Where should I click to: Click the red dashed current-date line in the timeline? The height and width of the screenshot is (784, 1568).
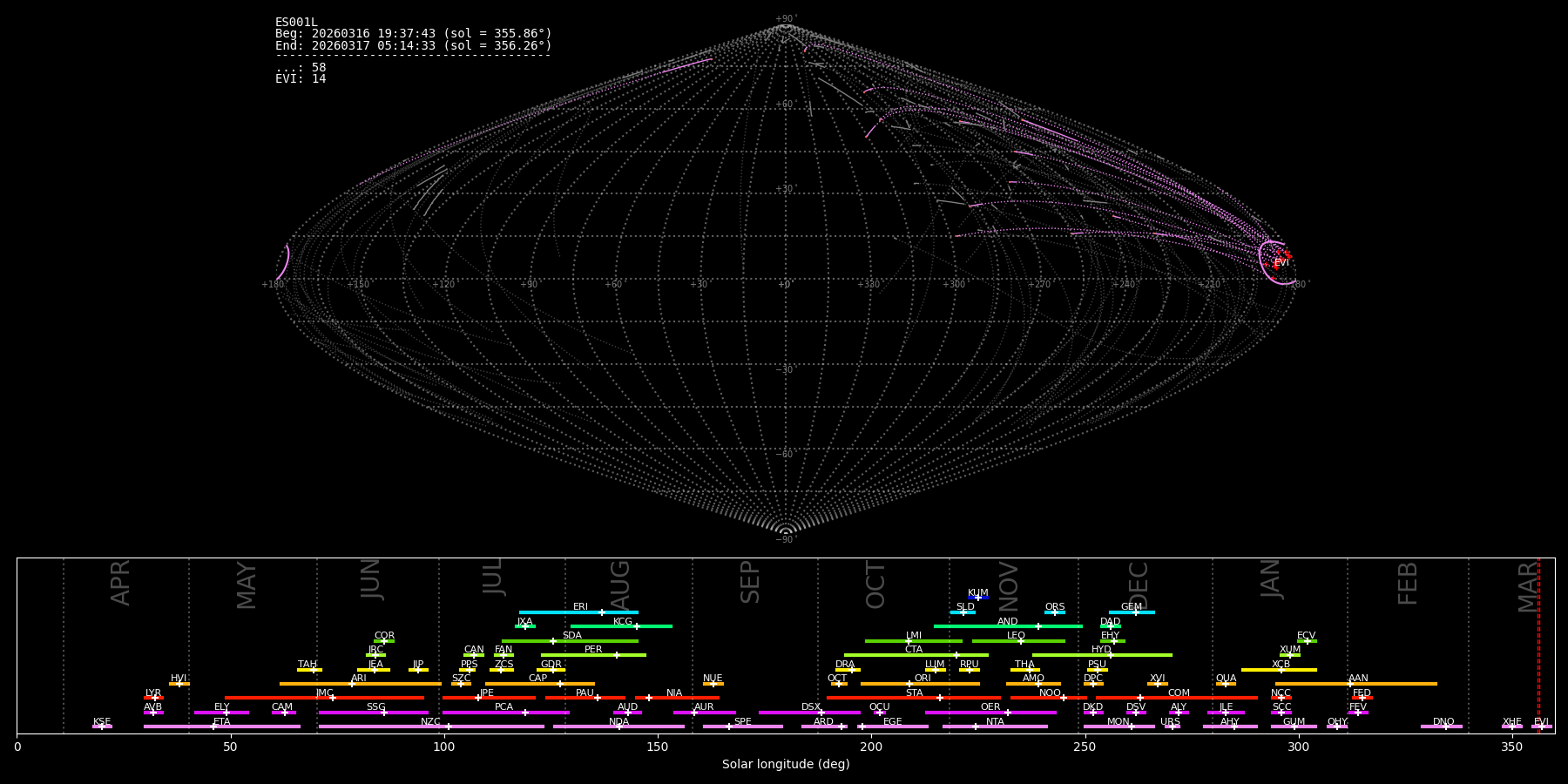pyautogui.click(x=1538, y=645)
